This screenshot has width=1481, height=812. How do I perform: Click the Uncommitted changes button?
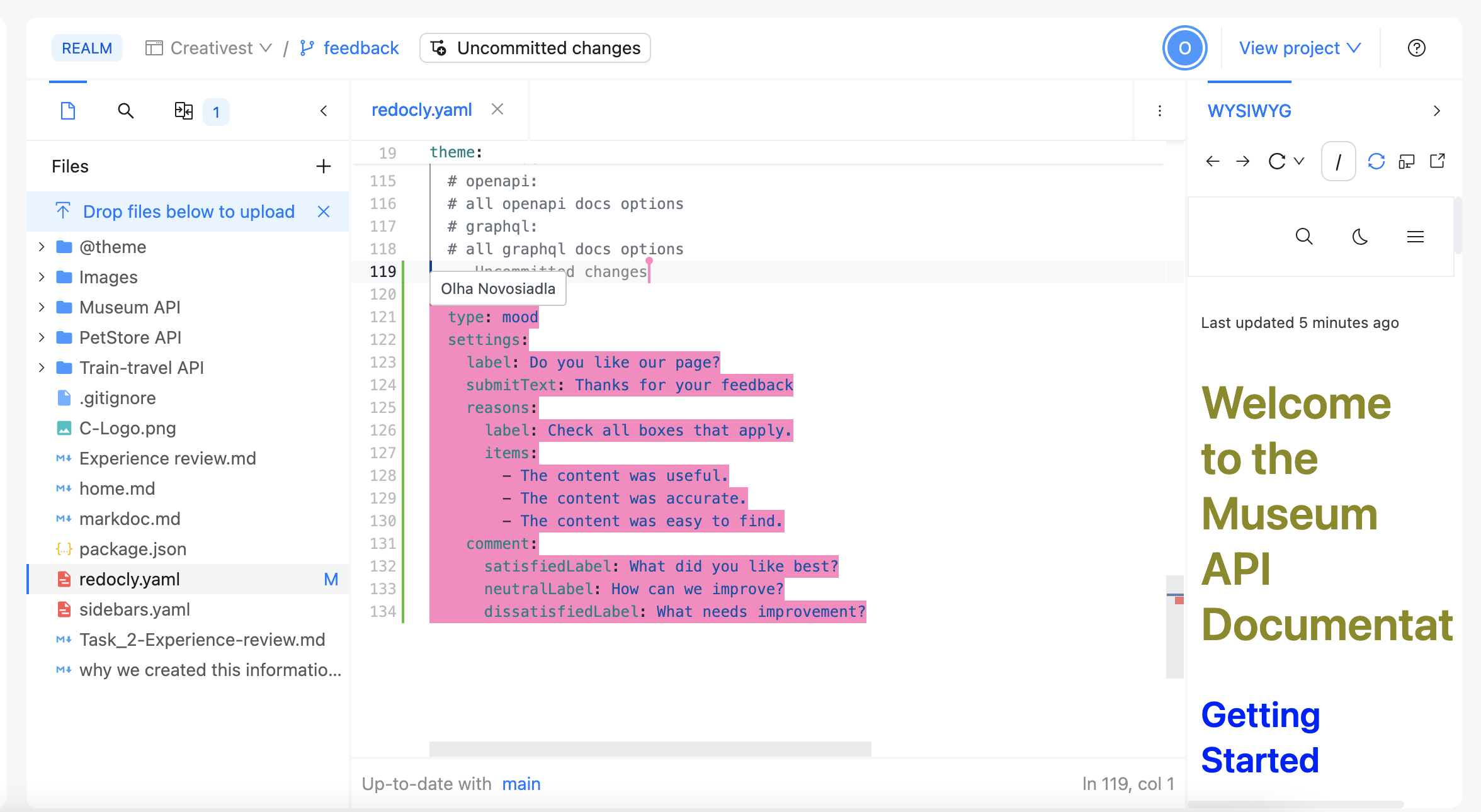[x=535, y=48]
